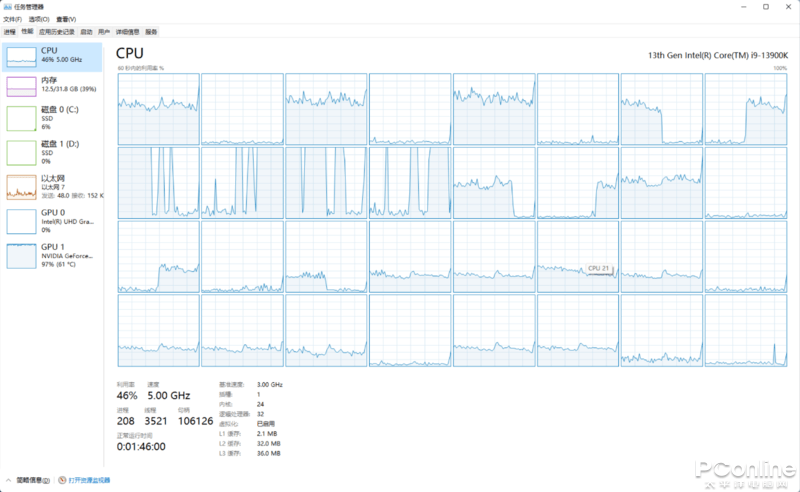The image size is (800, 492).
Task: Click the 46% utilization value under 利用率
Action: (x=127, y=396)
